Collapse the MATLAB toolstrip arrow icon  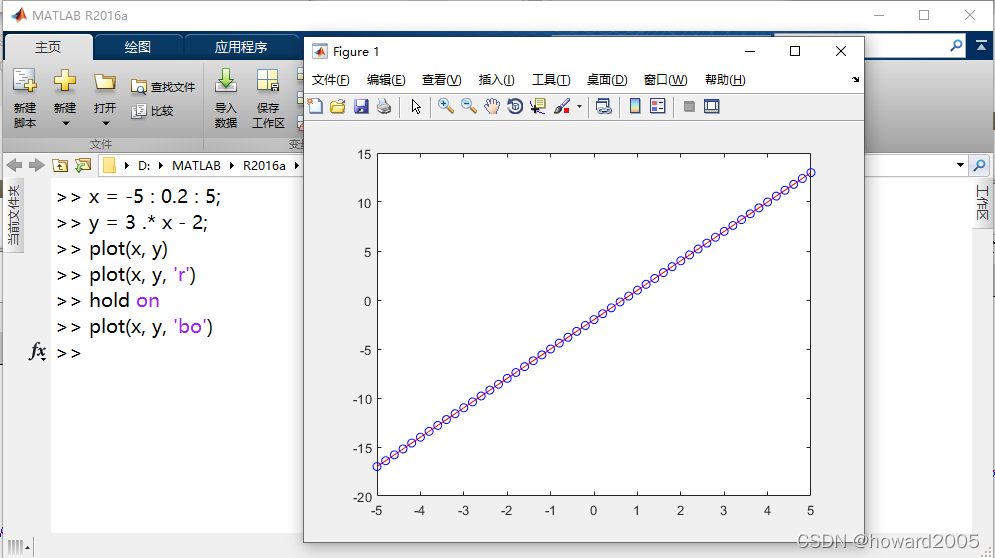[981, 46]
